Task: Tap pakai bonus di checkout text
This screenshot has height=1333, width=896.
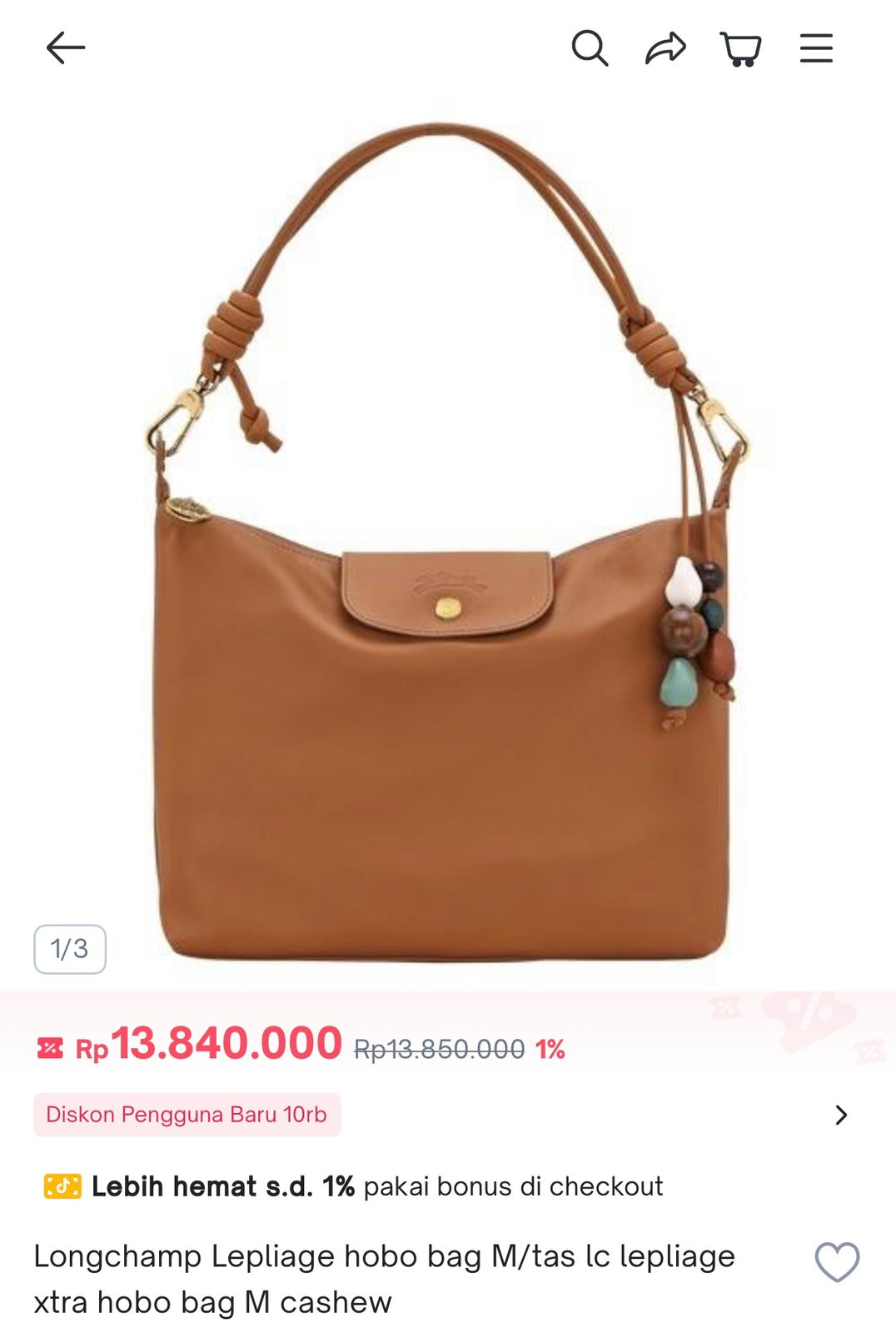Action: point(514,1186)
